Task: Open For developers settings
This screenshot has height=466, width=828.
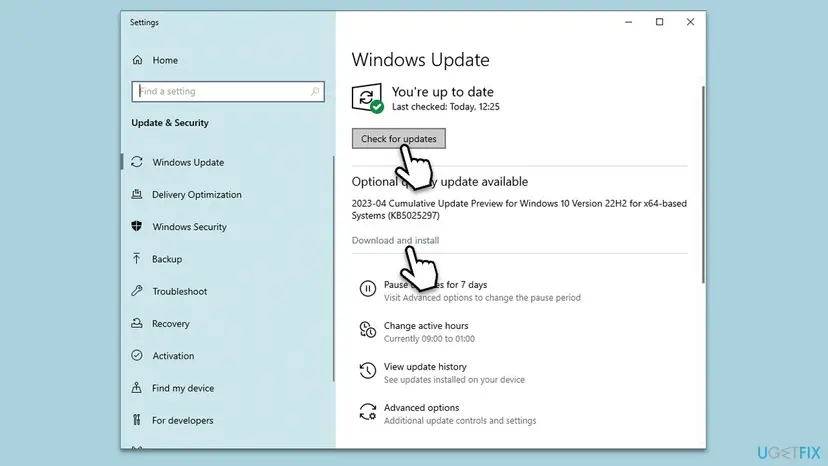Action: pos(183,420)
